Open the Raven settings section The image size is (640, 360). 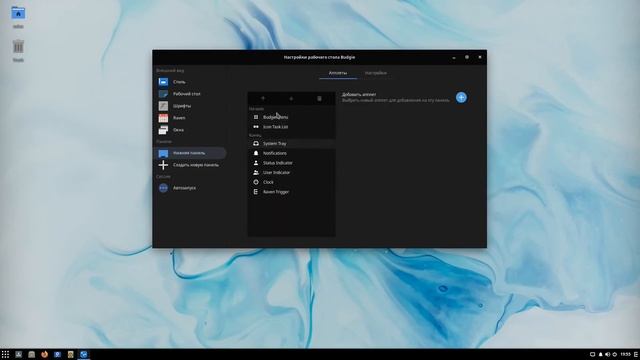click(x=190, y=118)
